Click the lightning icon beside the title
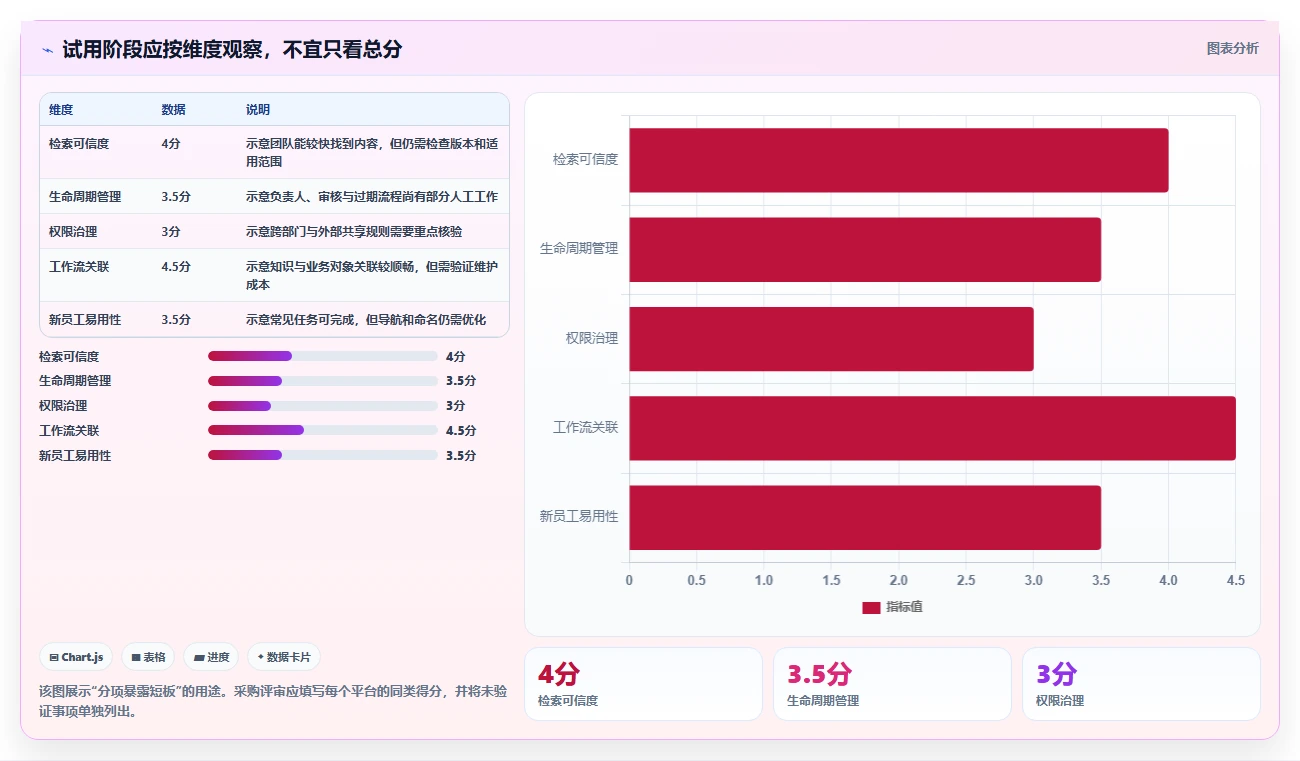 [47, 50]
